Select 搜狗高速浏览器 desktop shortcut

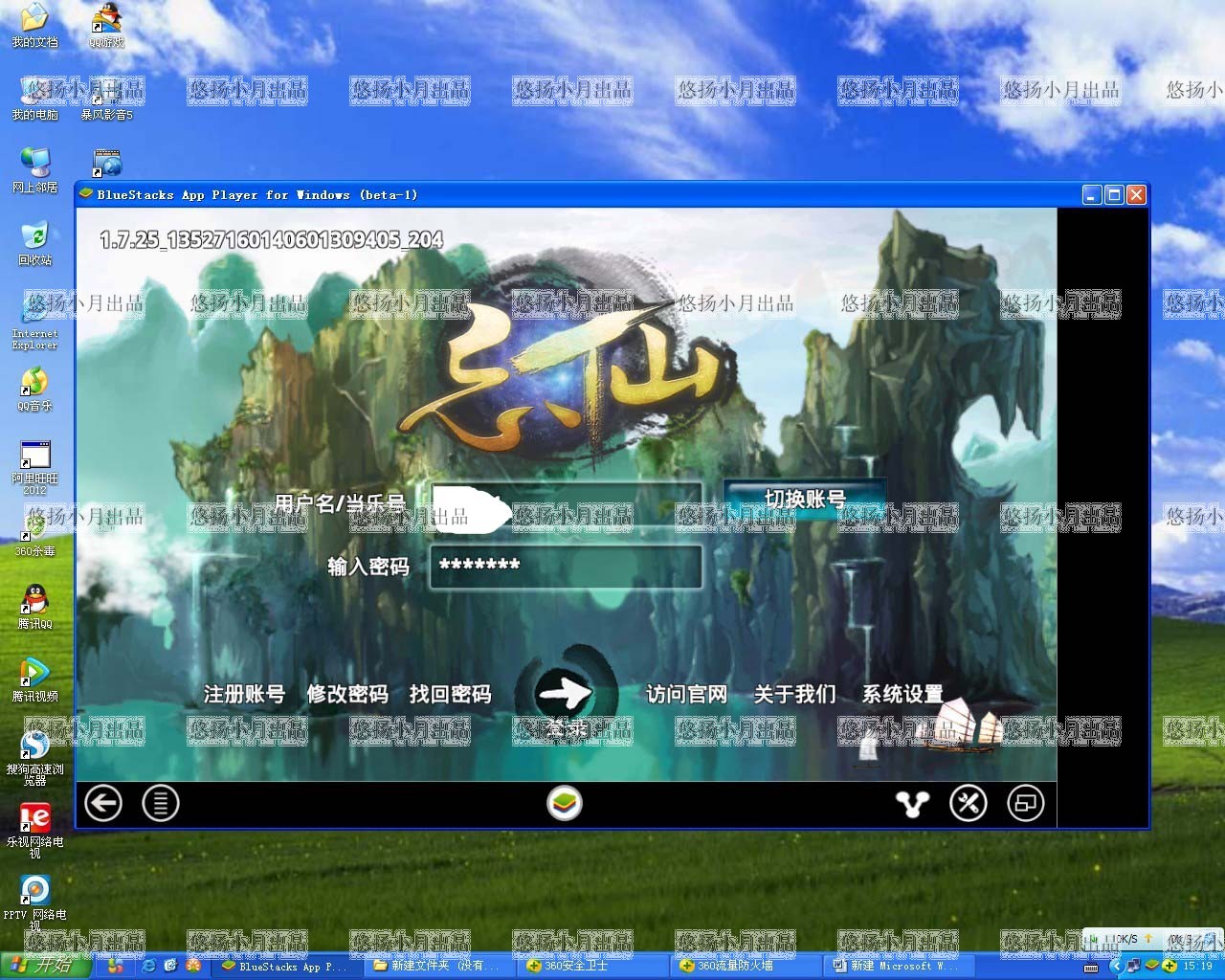point(34,758)
